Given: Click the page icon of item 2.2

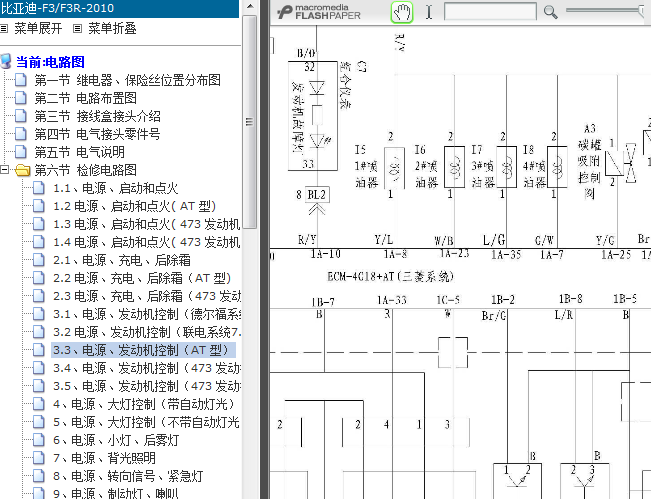Looking at the screenshot, I should pos(39,277).
